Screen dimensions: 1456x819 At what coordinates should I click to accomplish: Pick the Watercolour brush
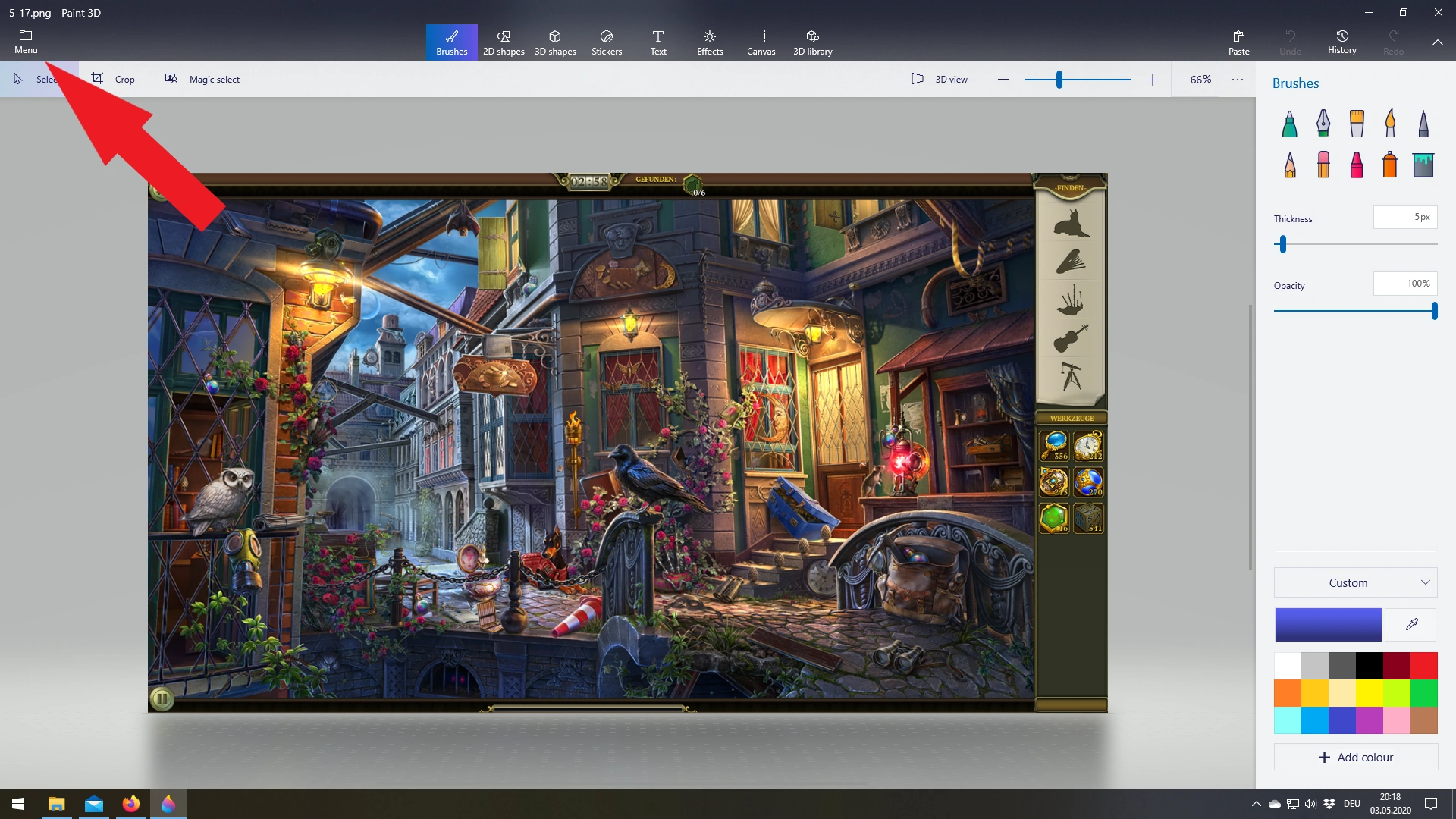1390,123
